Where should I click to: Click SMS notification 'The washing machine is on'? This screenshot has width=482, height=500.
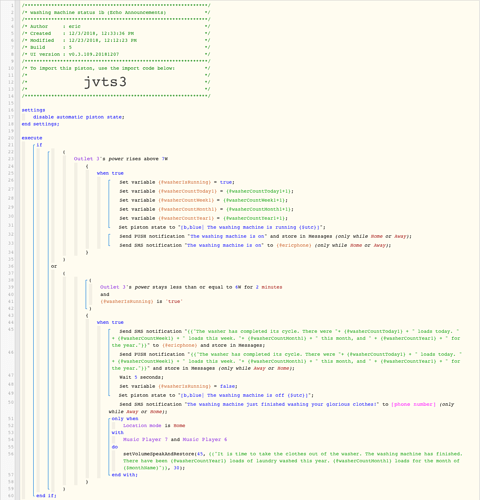tap(255, 245)
